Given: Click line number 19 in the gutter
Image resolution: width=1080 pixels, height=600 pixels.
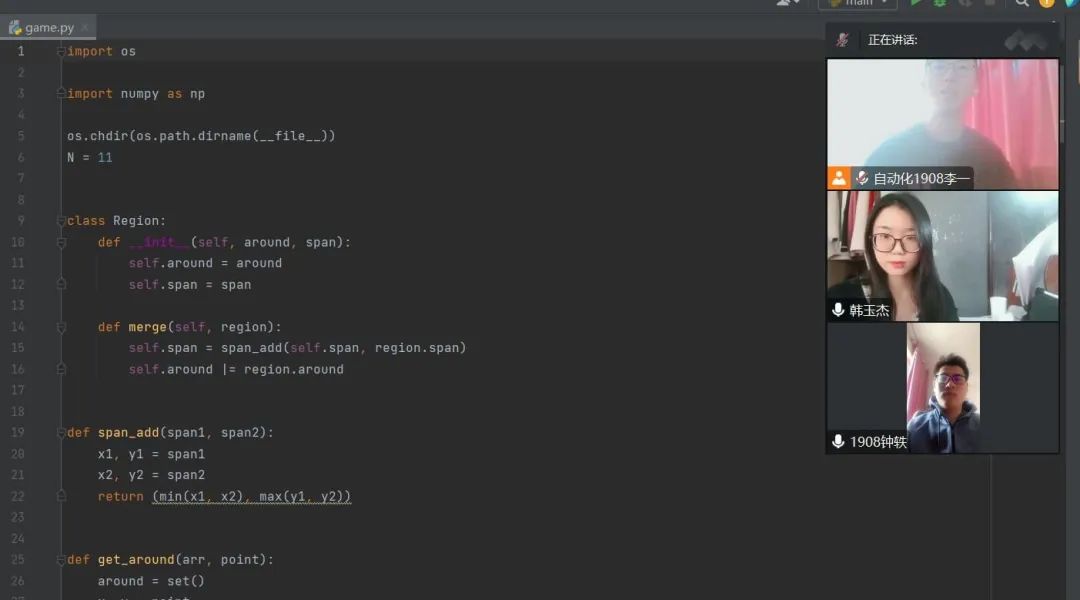Looking at the screenshot, I should point(18,433).
